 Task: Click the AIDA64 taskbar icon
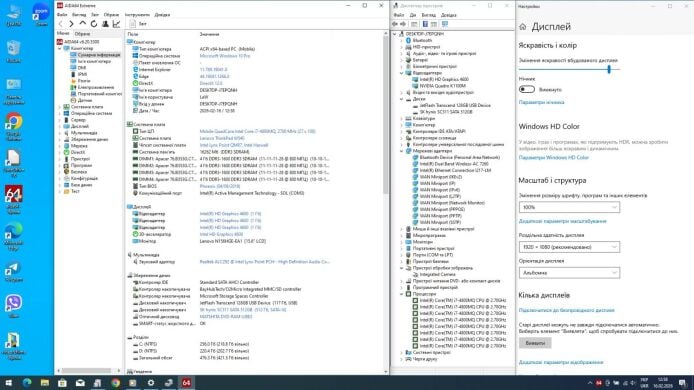click(186, 383)
